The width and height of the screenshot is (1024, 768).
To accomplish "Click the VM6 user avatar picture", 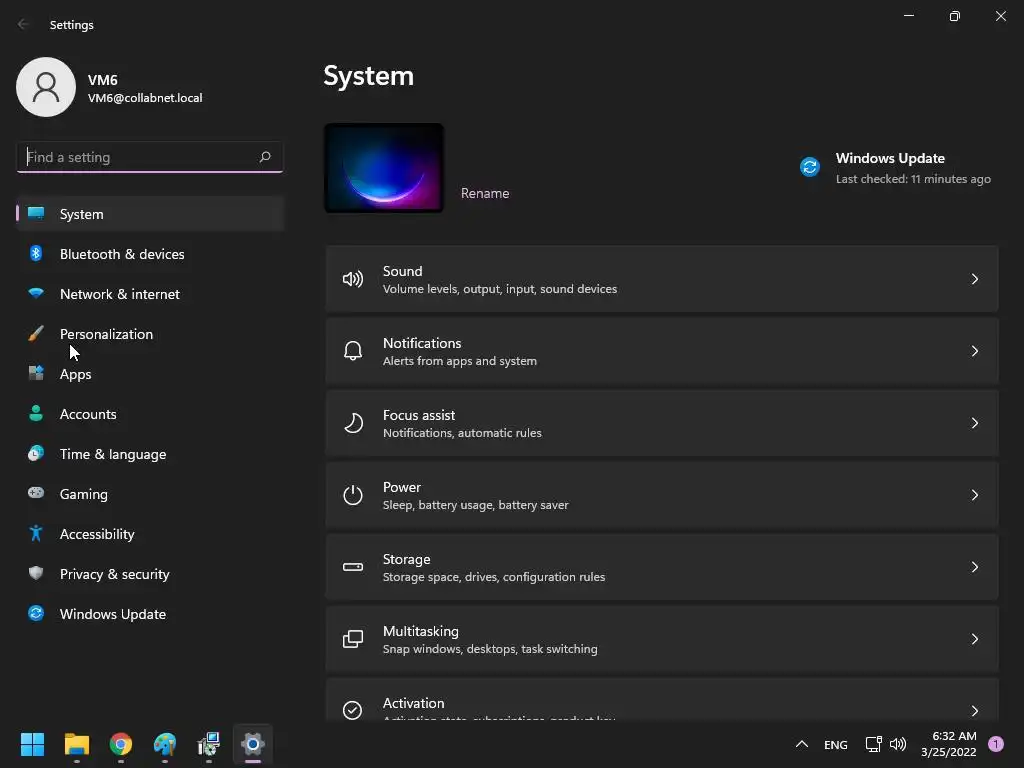I will (46, 87).
